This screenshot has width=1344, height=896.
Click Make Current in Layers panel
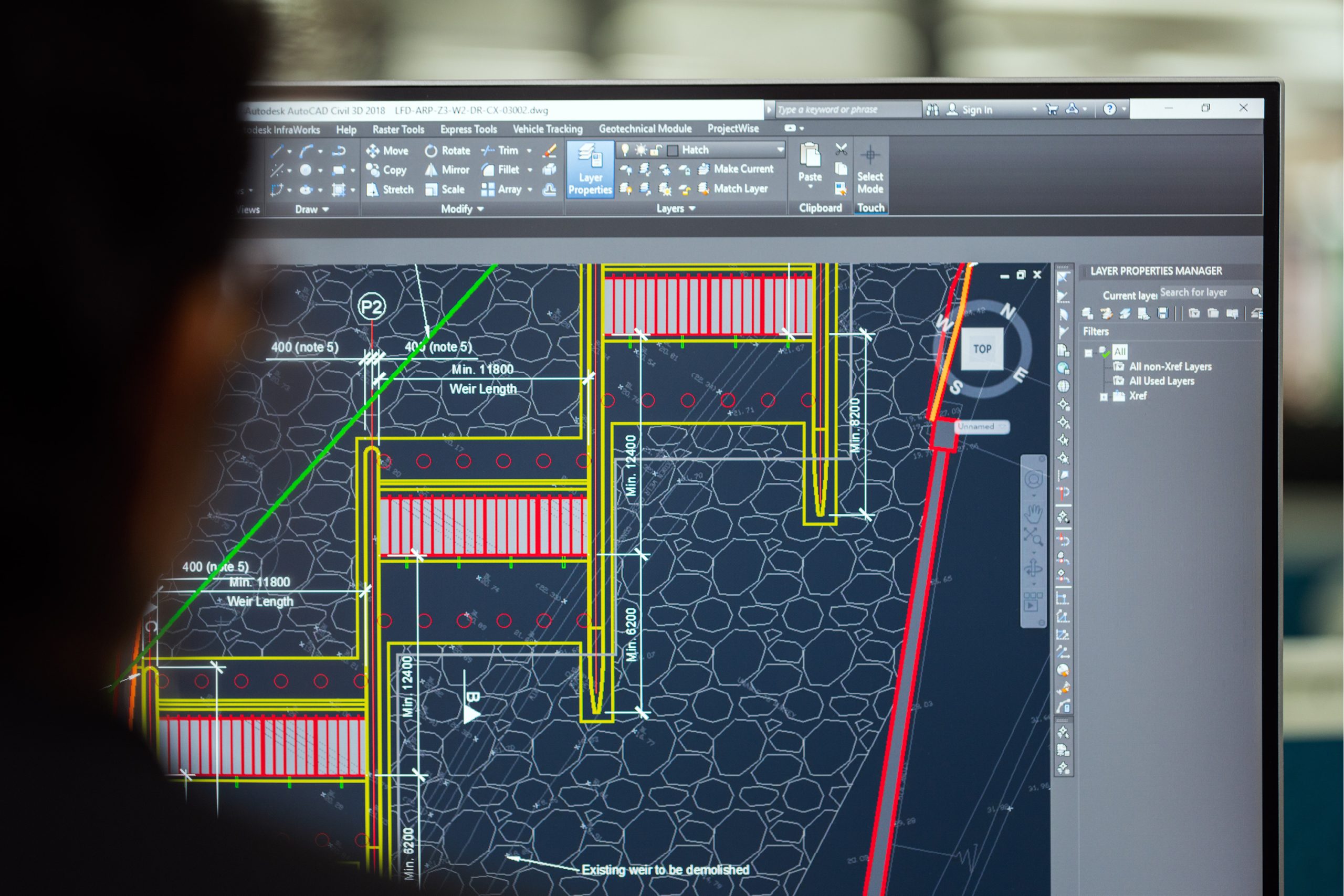click(x=736, y=169)
